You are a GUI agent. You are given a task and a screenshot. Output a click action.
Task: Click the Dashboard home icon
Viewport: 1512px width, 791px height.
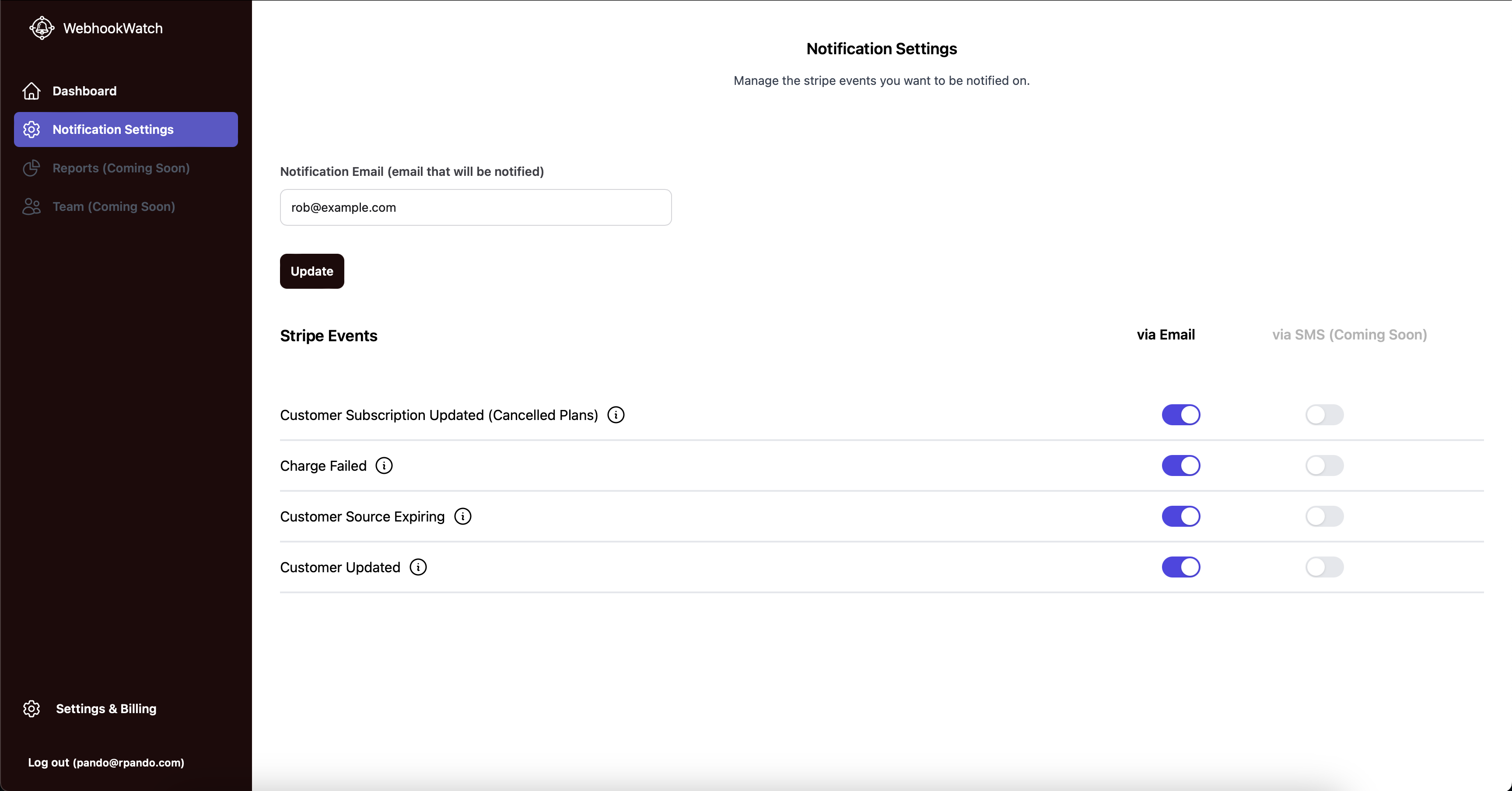click(x=31, y=91)
